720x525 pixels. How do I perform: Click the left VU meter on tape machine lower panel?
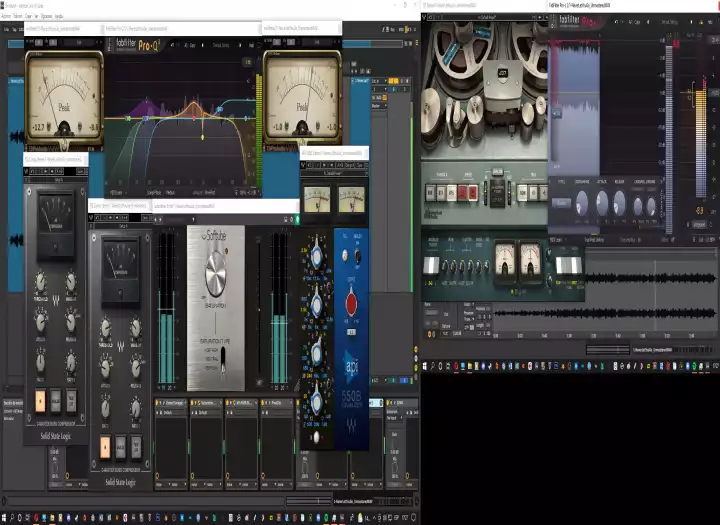click(505, 259)
